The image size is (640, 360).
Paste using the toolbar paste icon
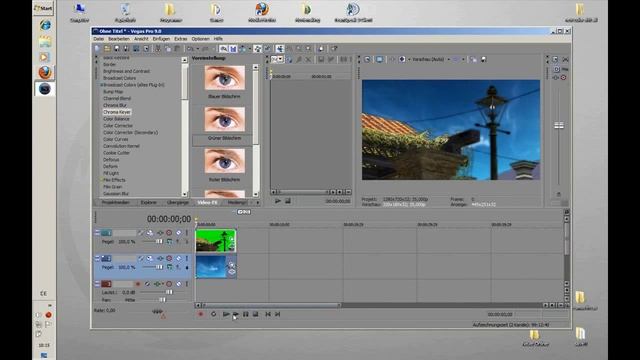[x=177, y=49]
